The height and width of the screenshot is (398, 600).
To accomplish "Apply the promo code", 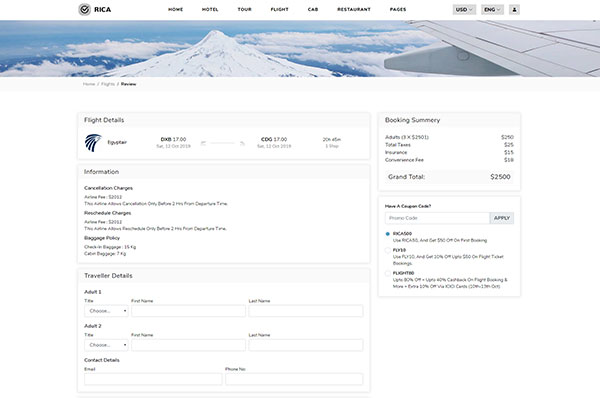I will [502, 218].
